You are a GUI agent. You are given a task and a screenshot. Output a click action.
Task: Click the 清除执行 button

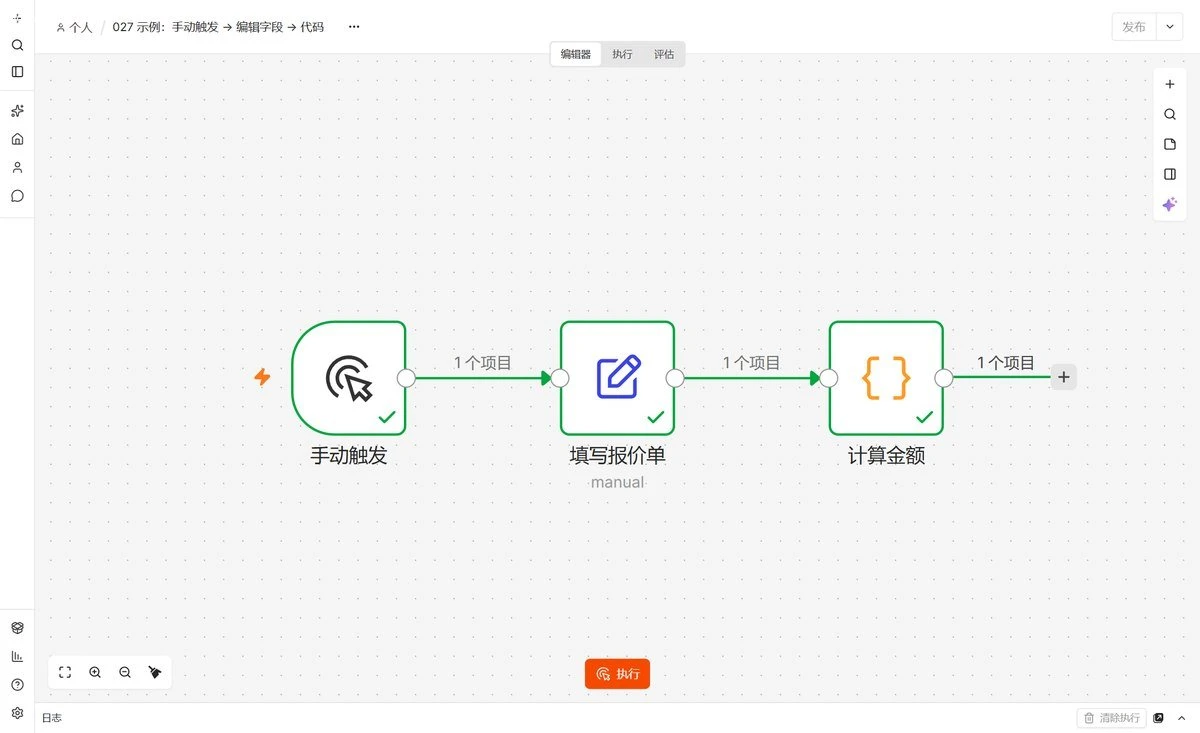pyautogui.click(x=1112, y=718)
